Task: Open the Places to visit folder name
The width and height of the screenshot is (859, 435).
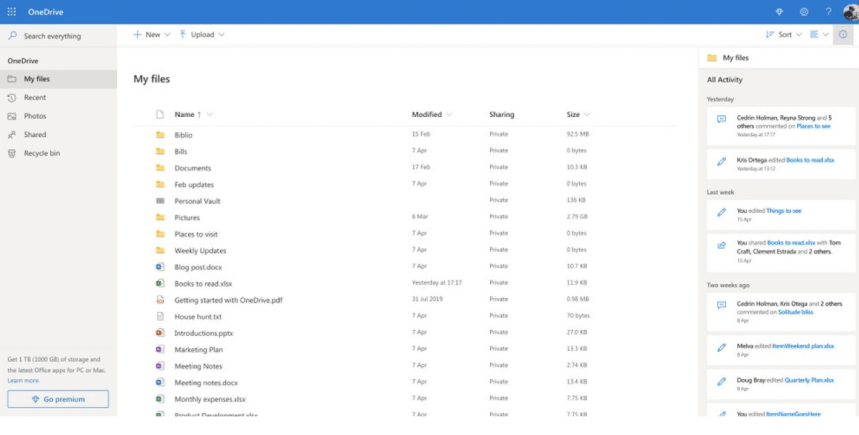Action: [196, 234]
